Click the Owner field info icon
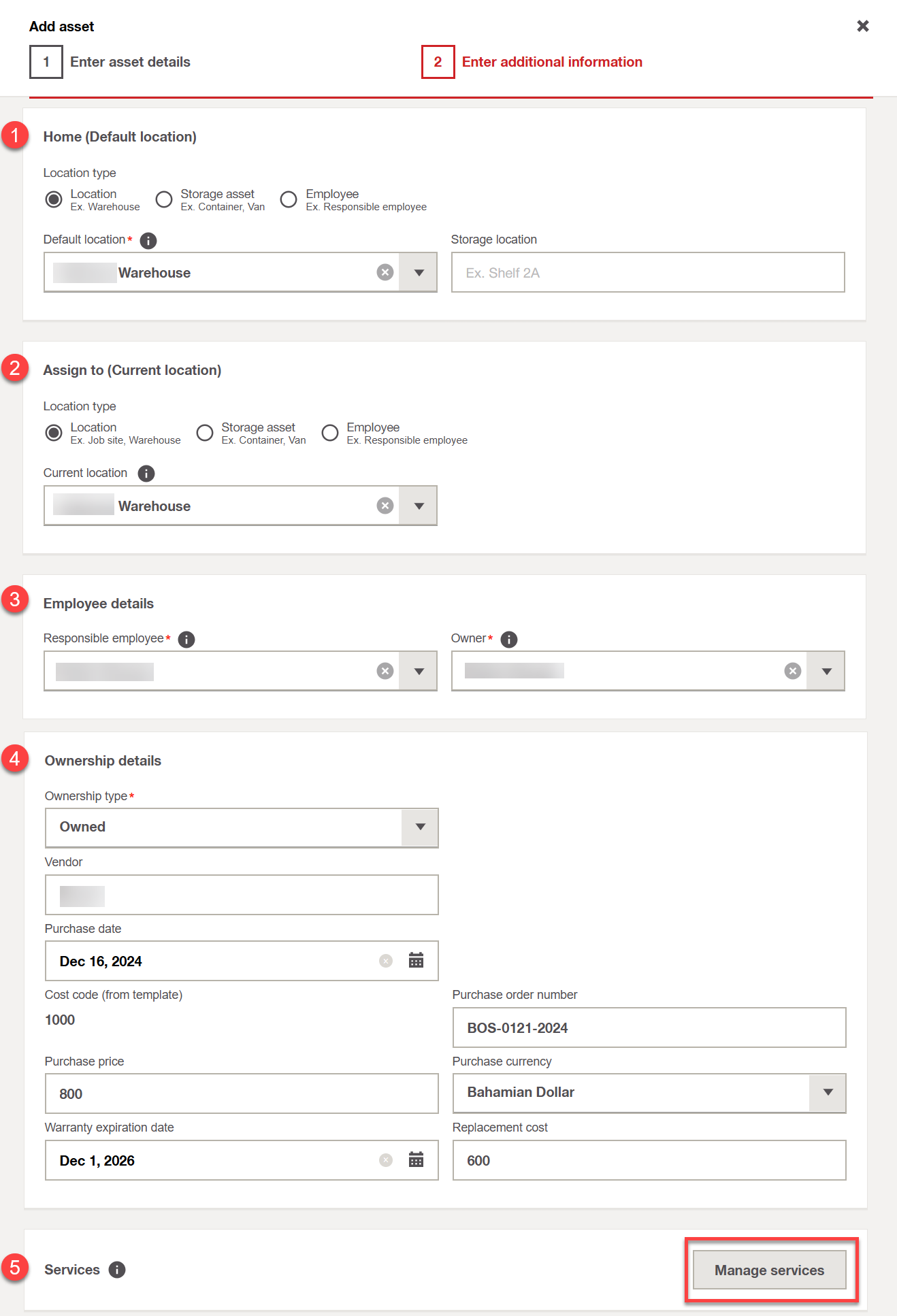 click(508, 639)
